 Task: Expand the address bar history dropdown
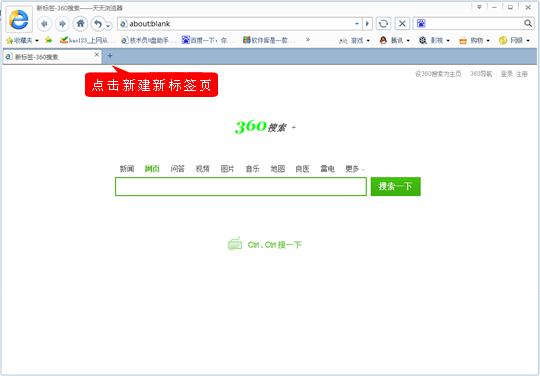point(357,24)
